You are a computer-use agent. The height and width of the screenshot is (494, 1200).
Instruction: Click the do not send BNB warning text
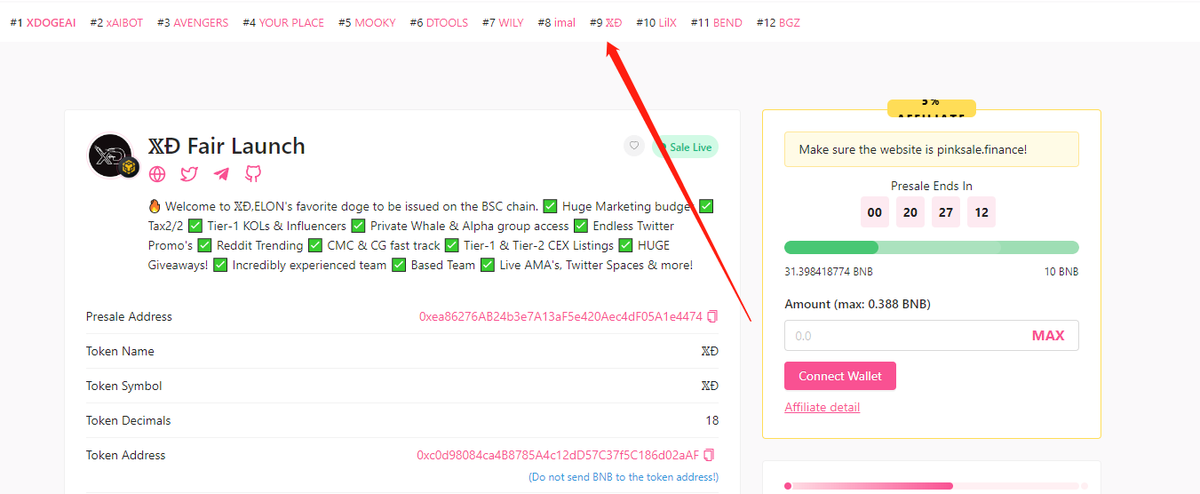(623, 477)
